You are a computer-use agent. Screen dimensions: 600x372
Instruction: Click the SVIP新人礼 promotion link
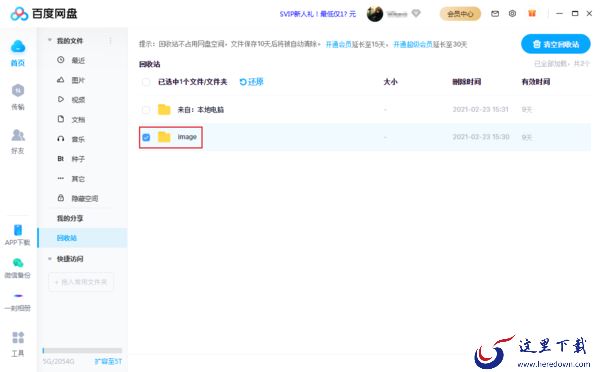click(318, 14)
